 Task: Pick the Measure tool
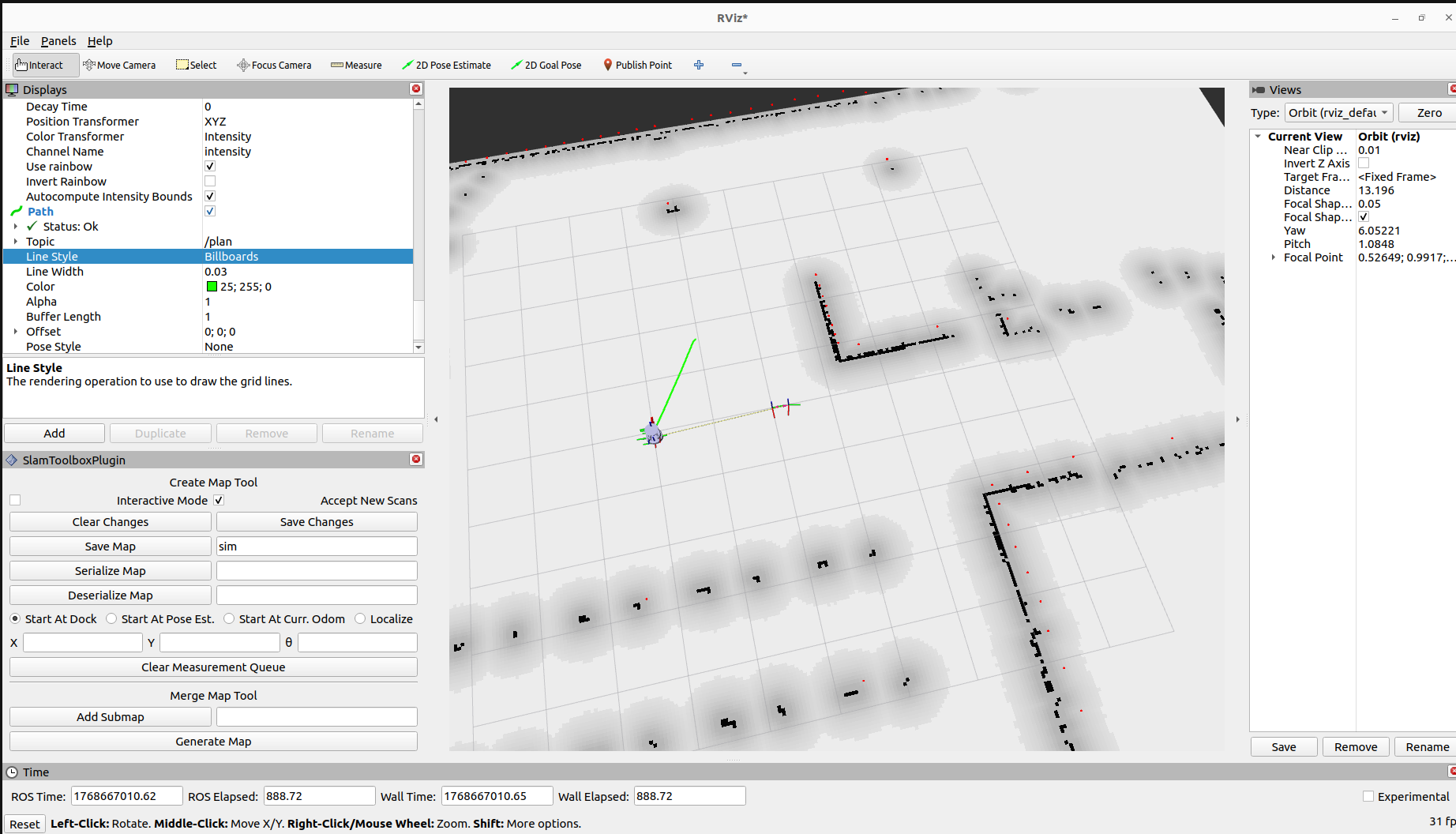[x=356, y=65]
